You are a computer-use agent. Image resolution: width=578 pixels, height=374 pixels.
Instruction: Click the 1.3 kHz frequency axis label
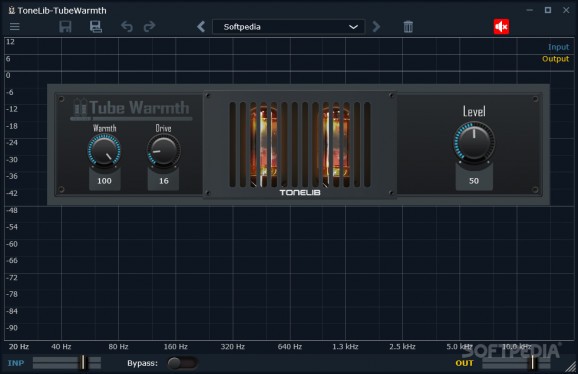click(x=345, y=346)
